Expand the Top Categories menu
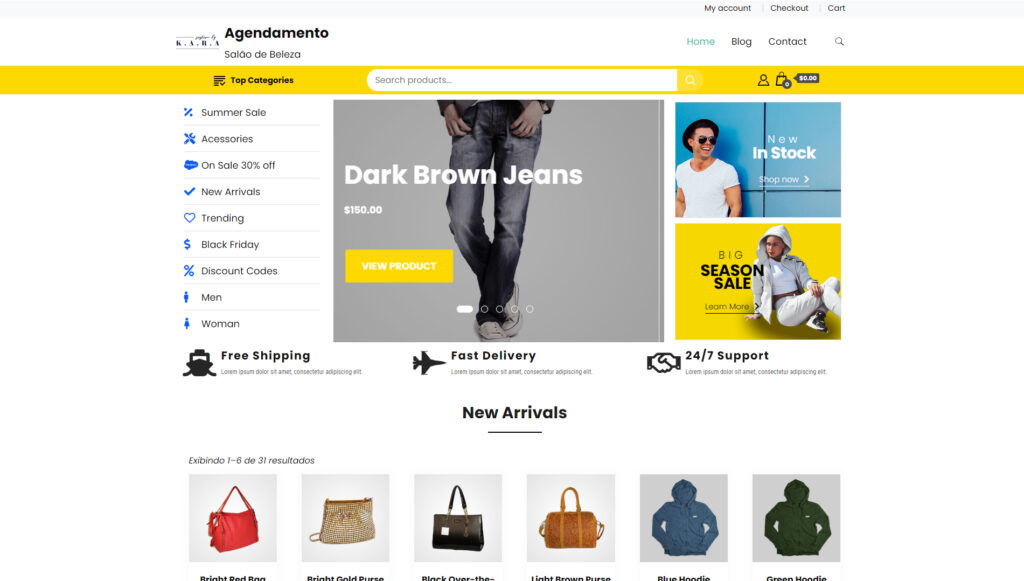The image size is (1024, 581). [x=253, y=80]
